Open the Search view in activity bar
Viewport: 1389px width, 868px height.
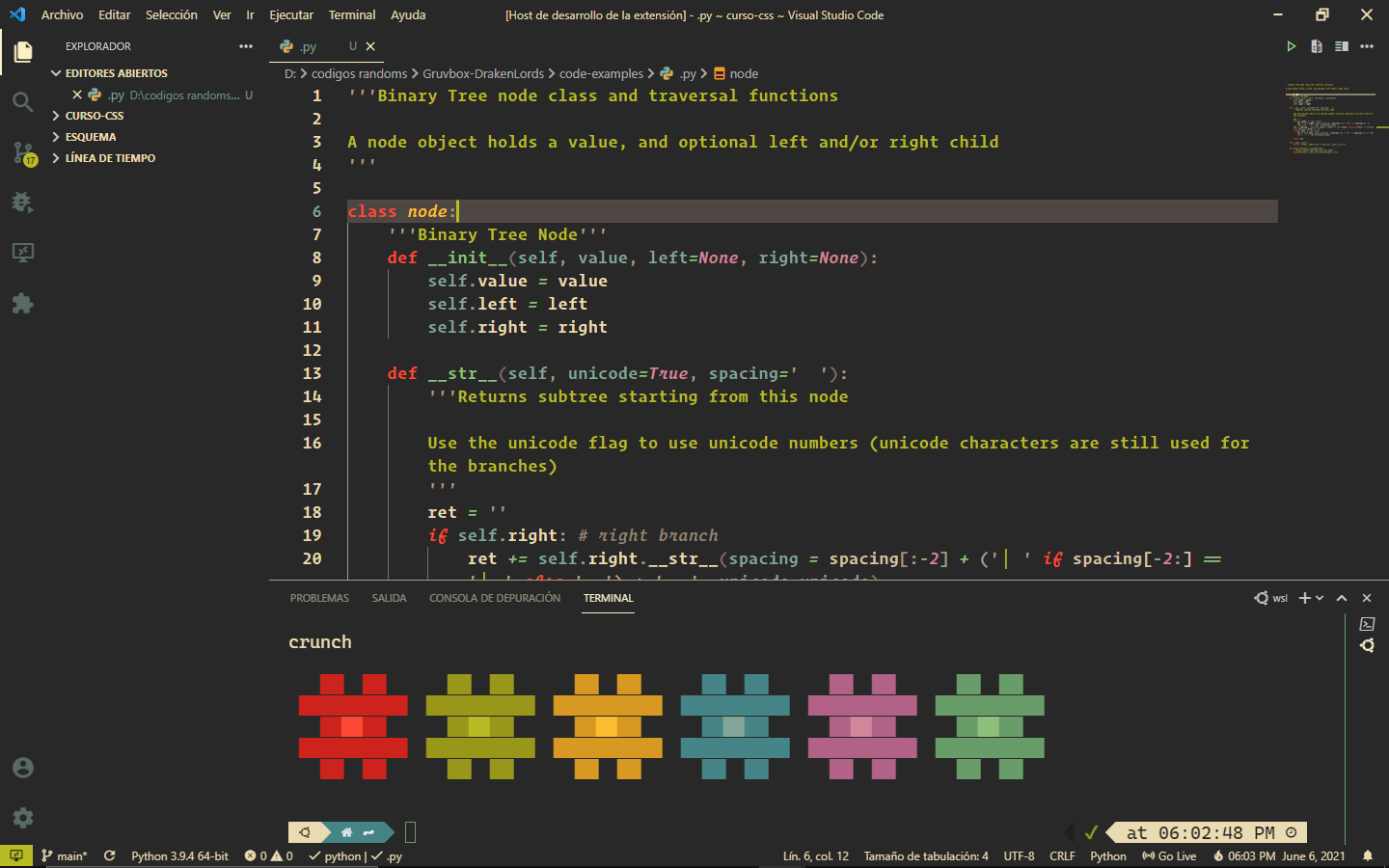coord(23,101)
